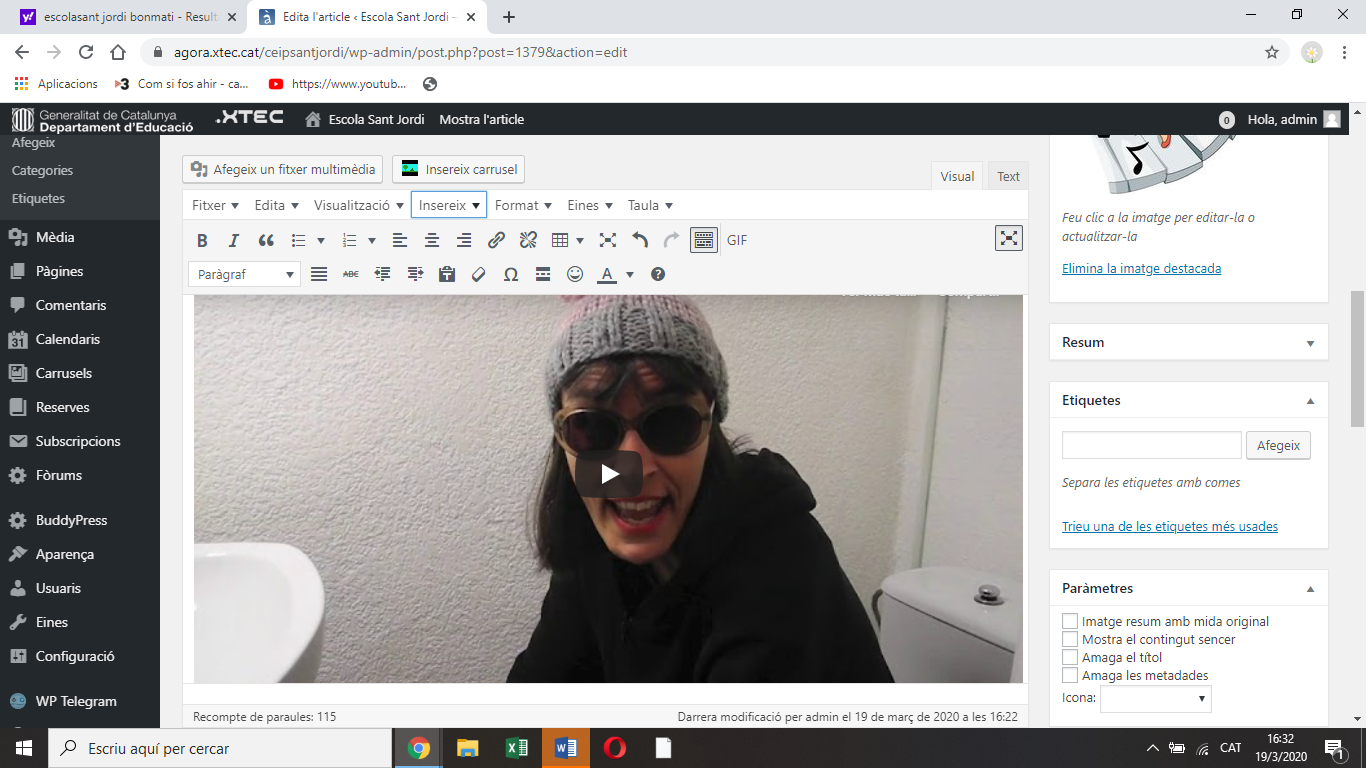Click the Elimina la imatge destacada link
1366x768 pixels.
coord(1141,268)
